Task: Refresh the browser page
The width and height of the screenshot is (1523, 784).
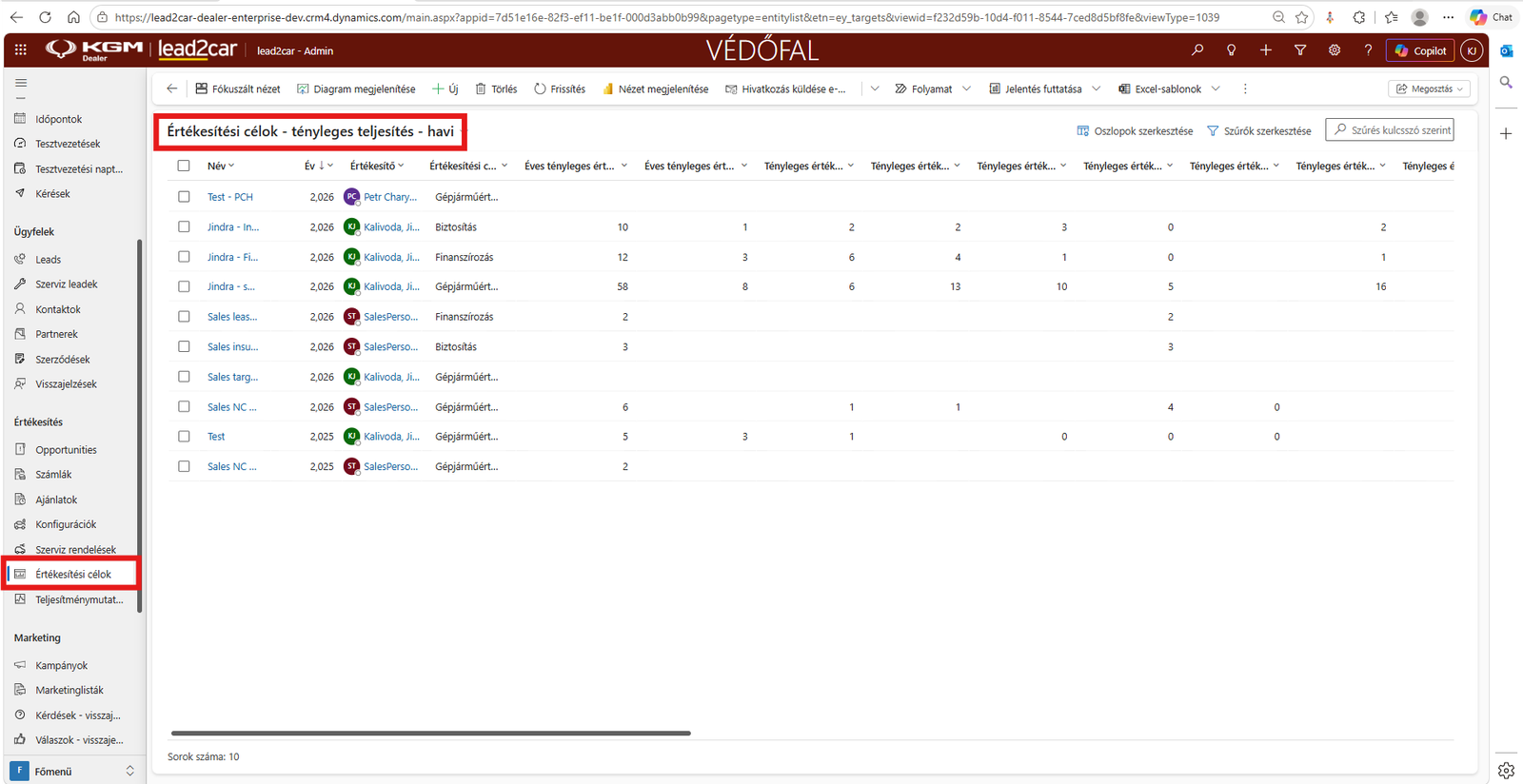Action: point(45,17)
